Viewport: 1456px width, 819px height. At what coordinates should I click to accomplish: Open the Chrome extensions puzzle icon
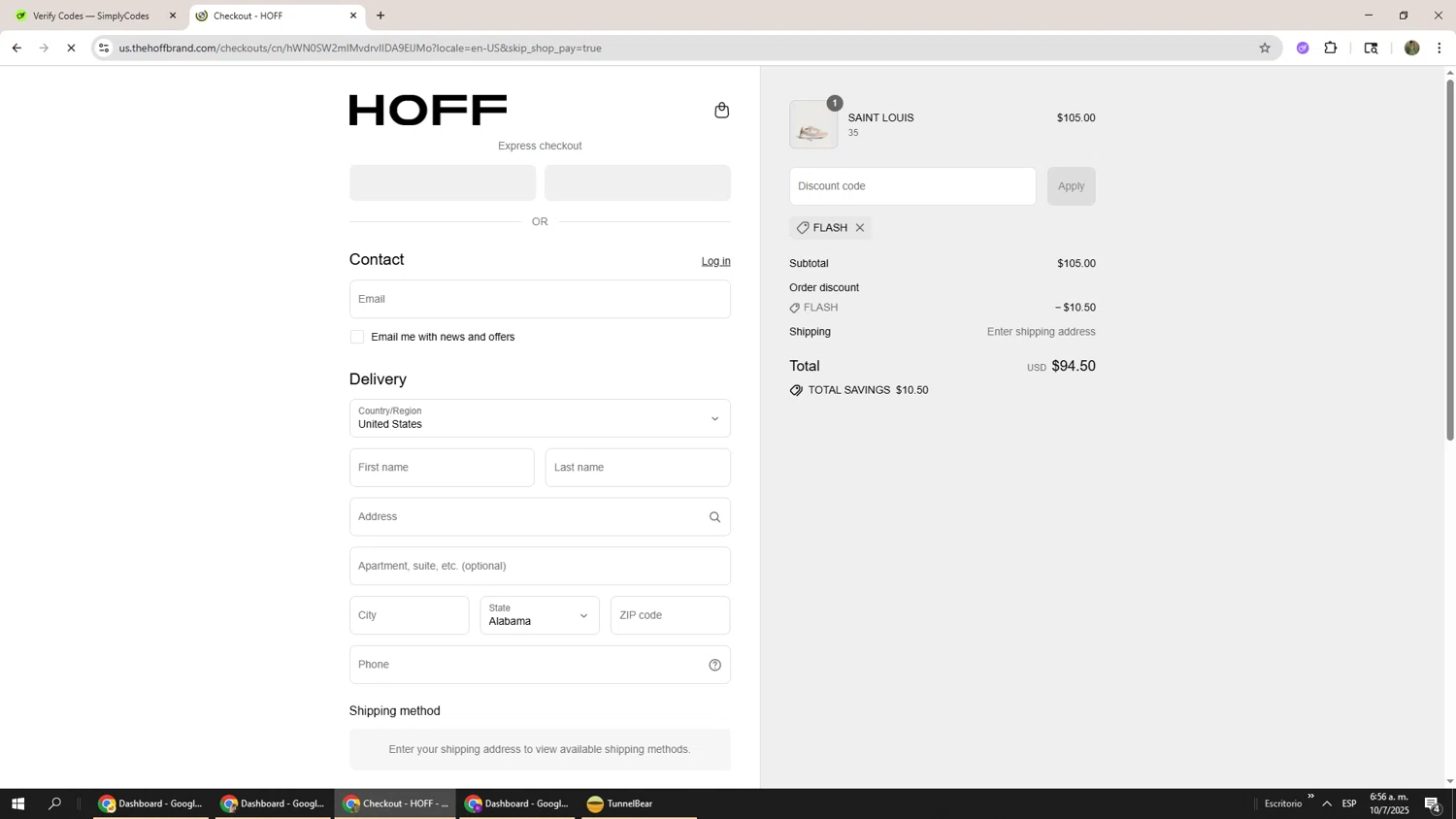point(1331,48)
